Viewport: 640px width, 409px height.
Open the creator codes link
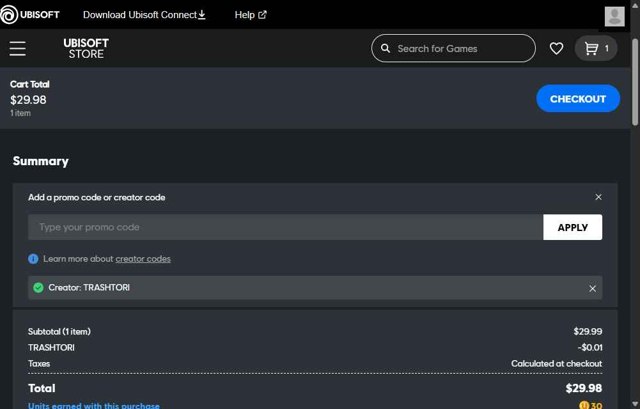pos(143,259)
